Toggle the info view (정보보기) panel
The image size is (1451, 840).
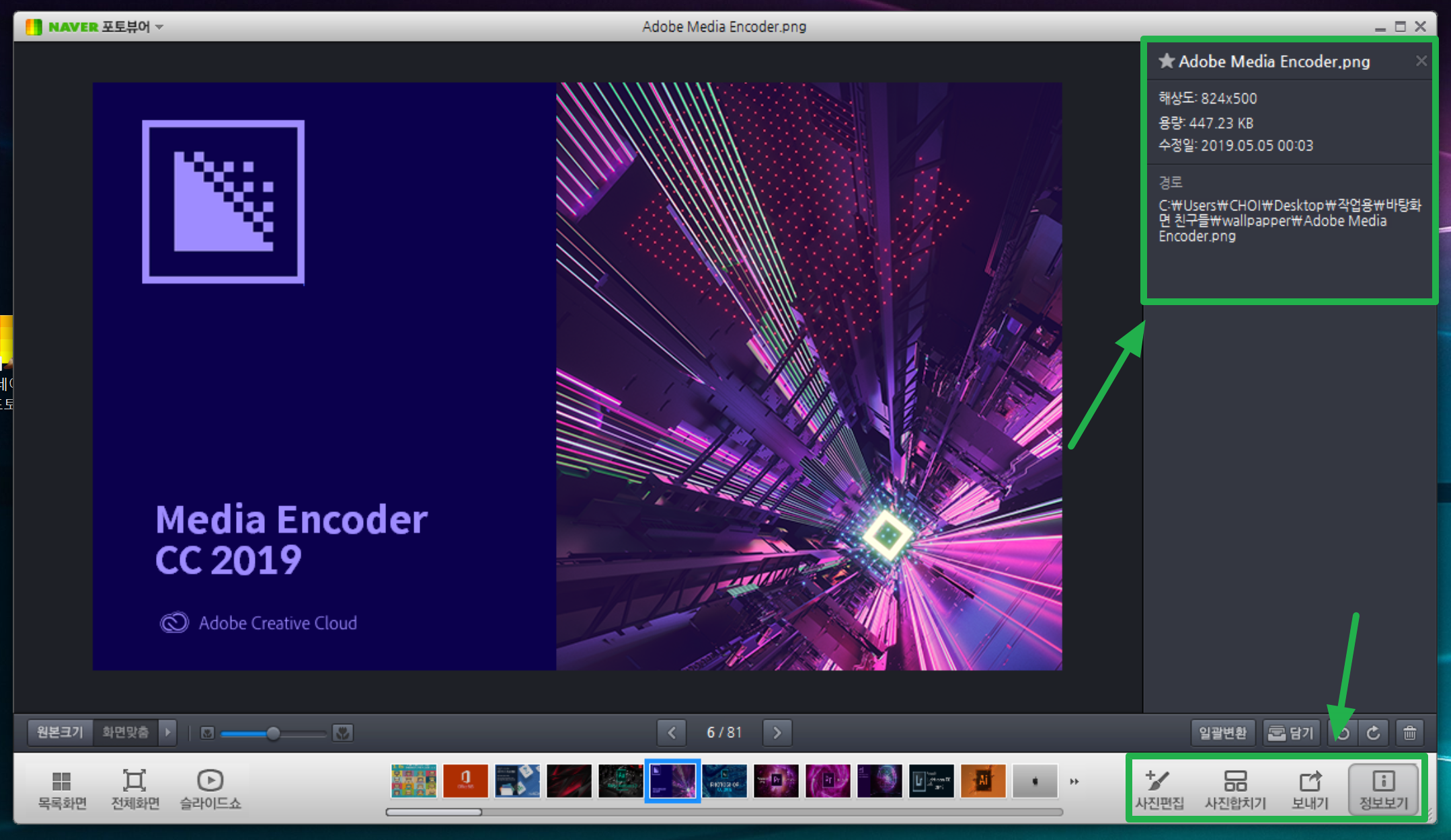(x=1383, y=789)
